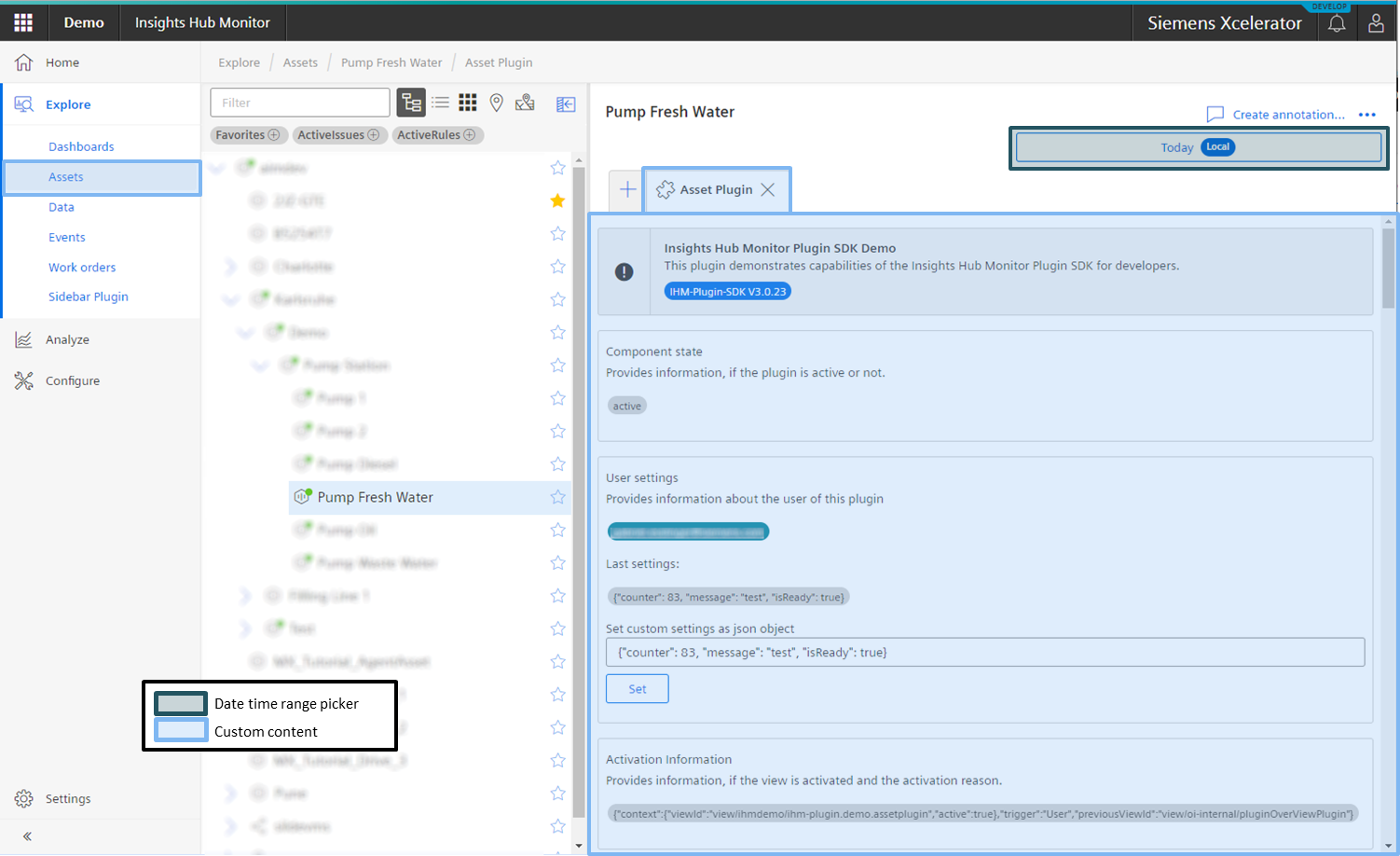Viewport: 1400px width, 856px height.
Task: Open Events under Explore
Action: click(x=67, y=238)
